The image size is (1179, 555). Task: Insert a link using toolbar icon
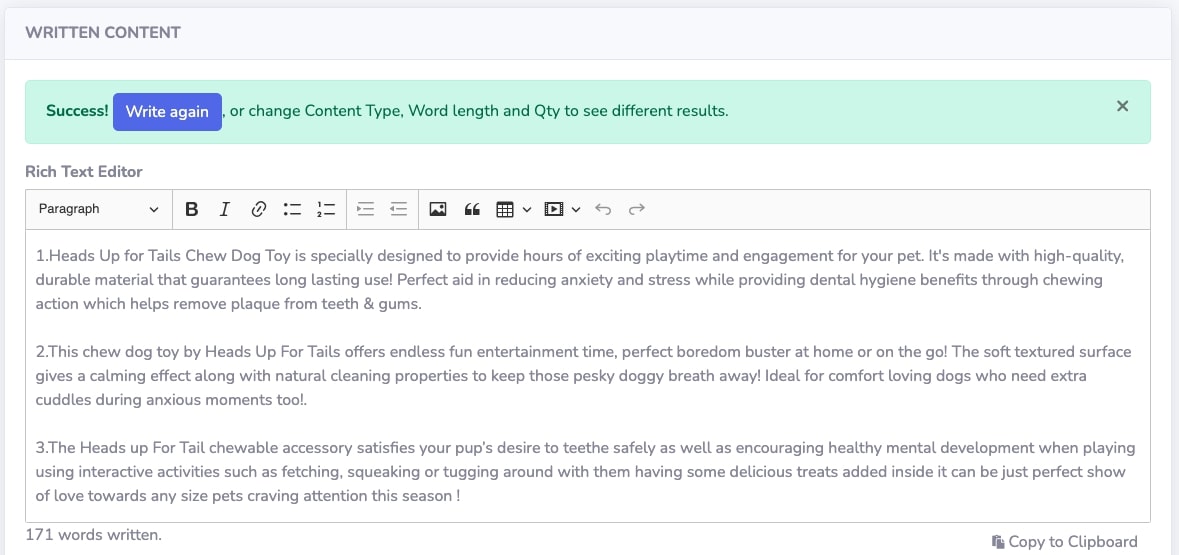point(258,209)
